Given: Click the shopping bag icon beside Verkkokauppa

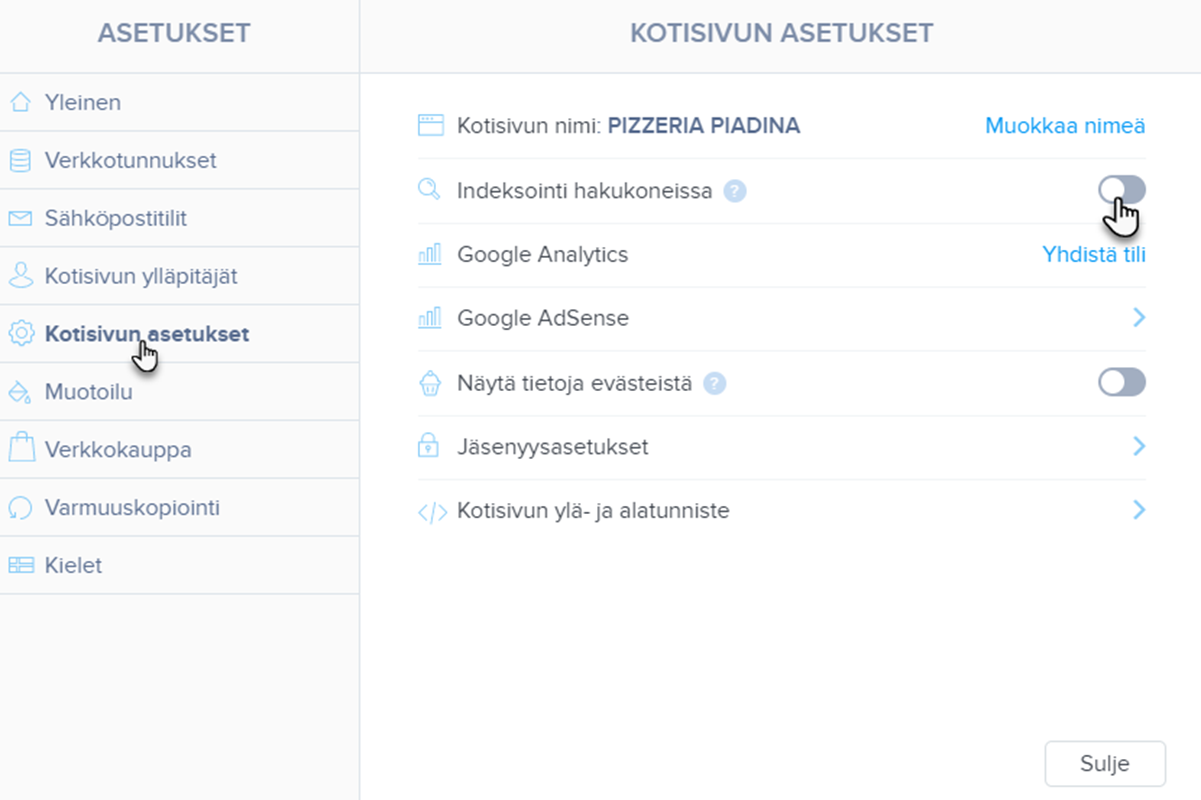Looking at the screenshot, I should click(x=20, y=449).
